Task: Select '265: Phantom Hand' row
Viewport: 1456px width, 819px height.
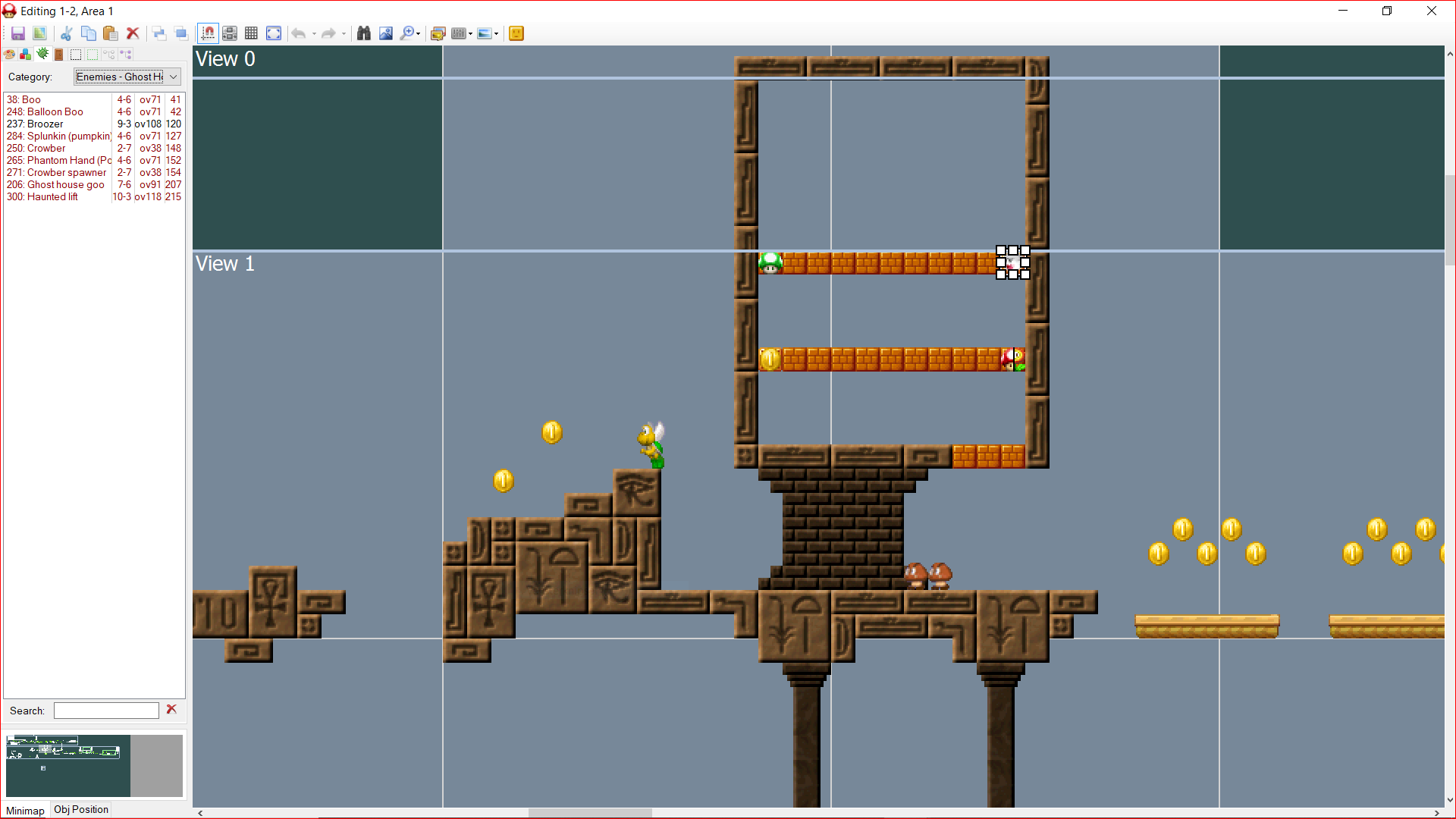Action: coord(94,160)
